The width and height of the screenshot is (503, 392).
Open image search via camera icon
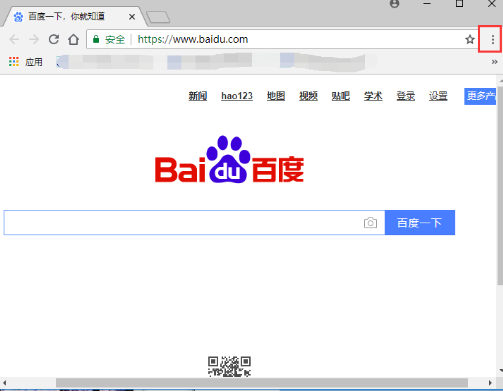click(370, 223)
